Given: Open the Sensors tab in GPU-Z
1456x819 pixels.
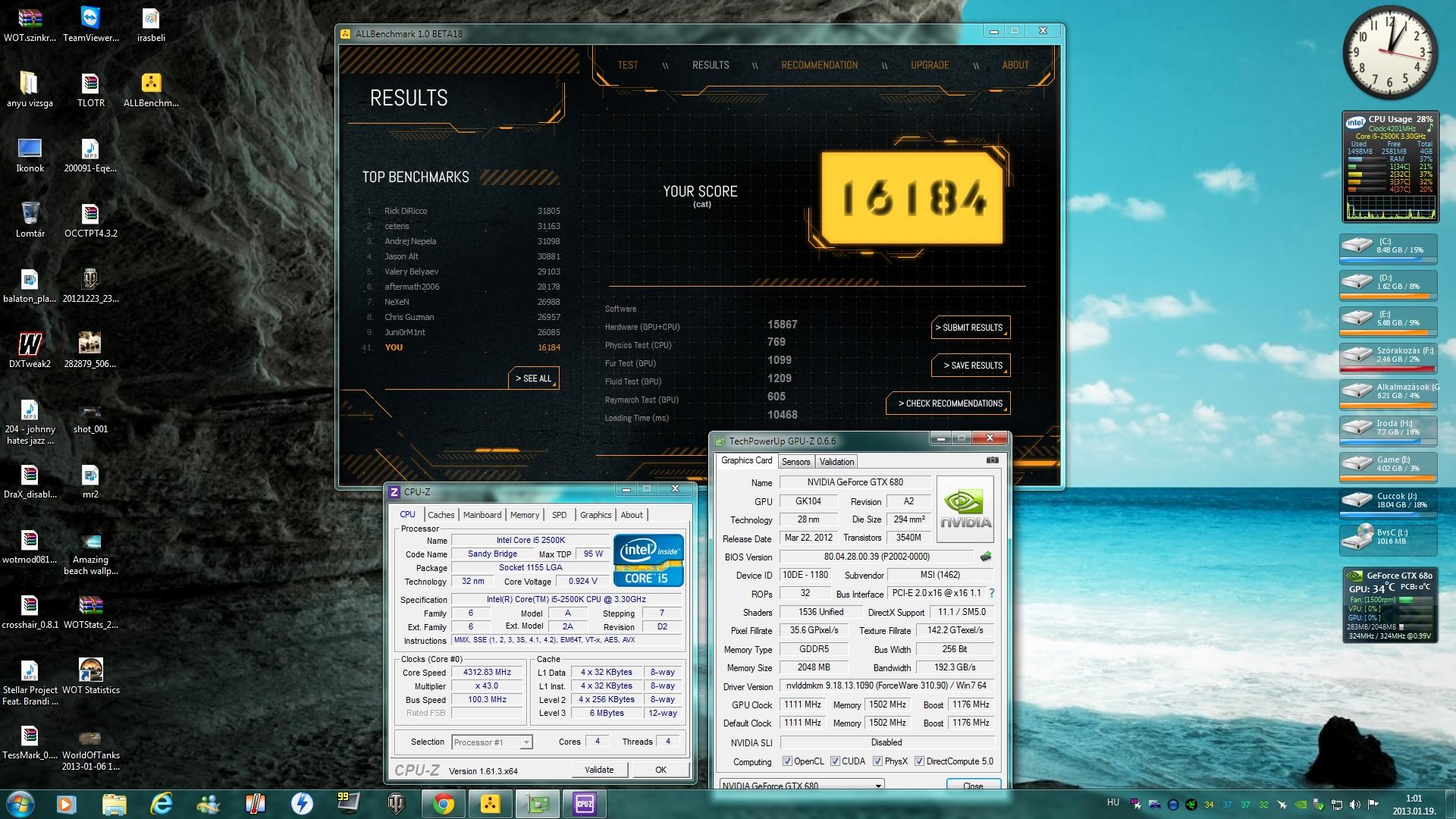Looking at the screenshot, I should (x=795, y=461).
